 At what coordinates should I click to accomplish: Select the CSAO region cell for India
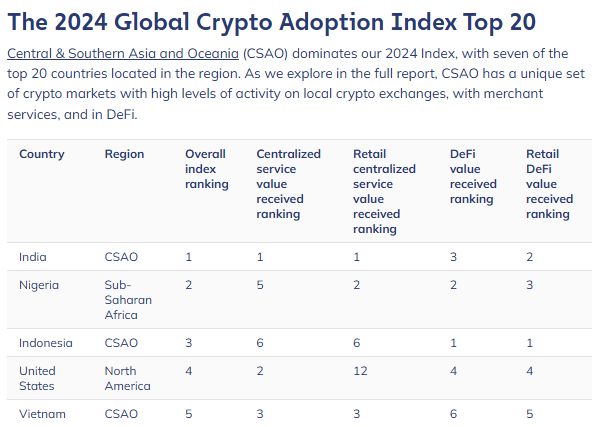point(121,257)
